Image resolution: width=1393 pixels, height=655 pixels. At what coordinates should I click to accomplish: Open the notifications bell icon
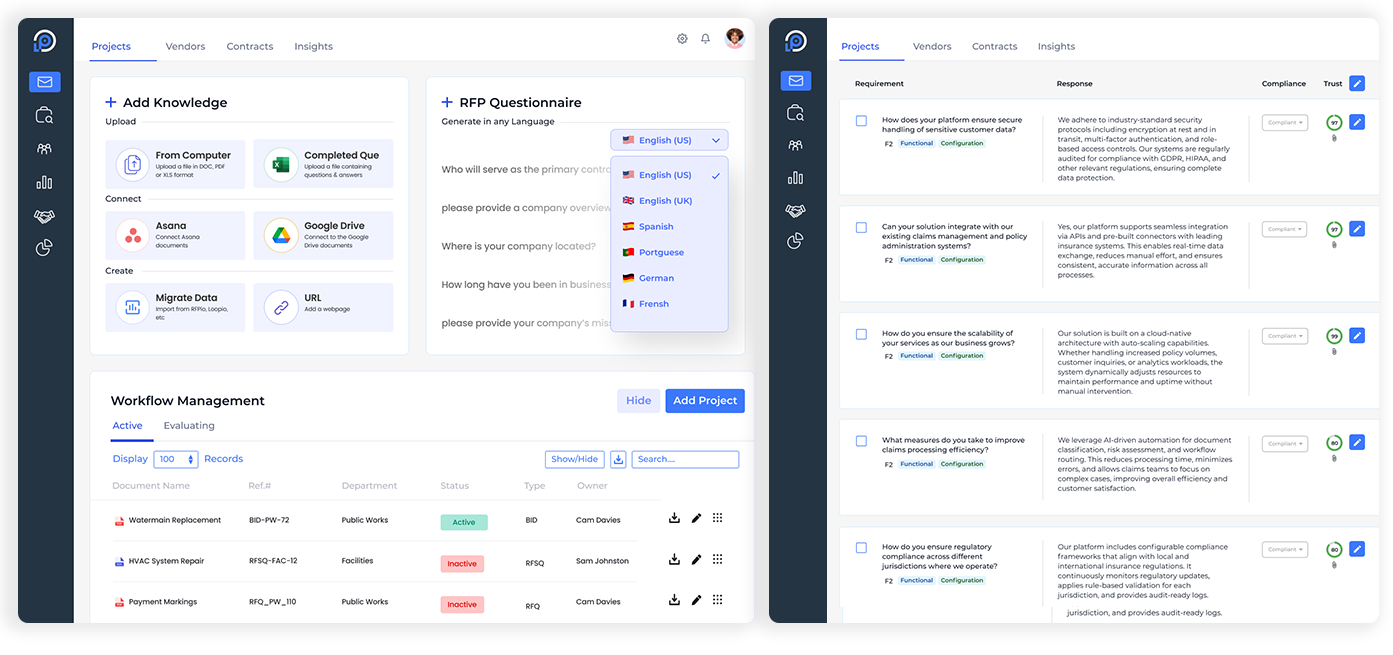click(705, 39)
